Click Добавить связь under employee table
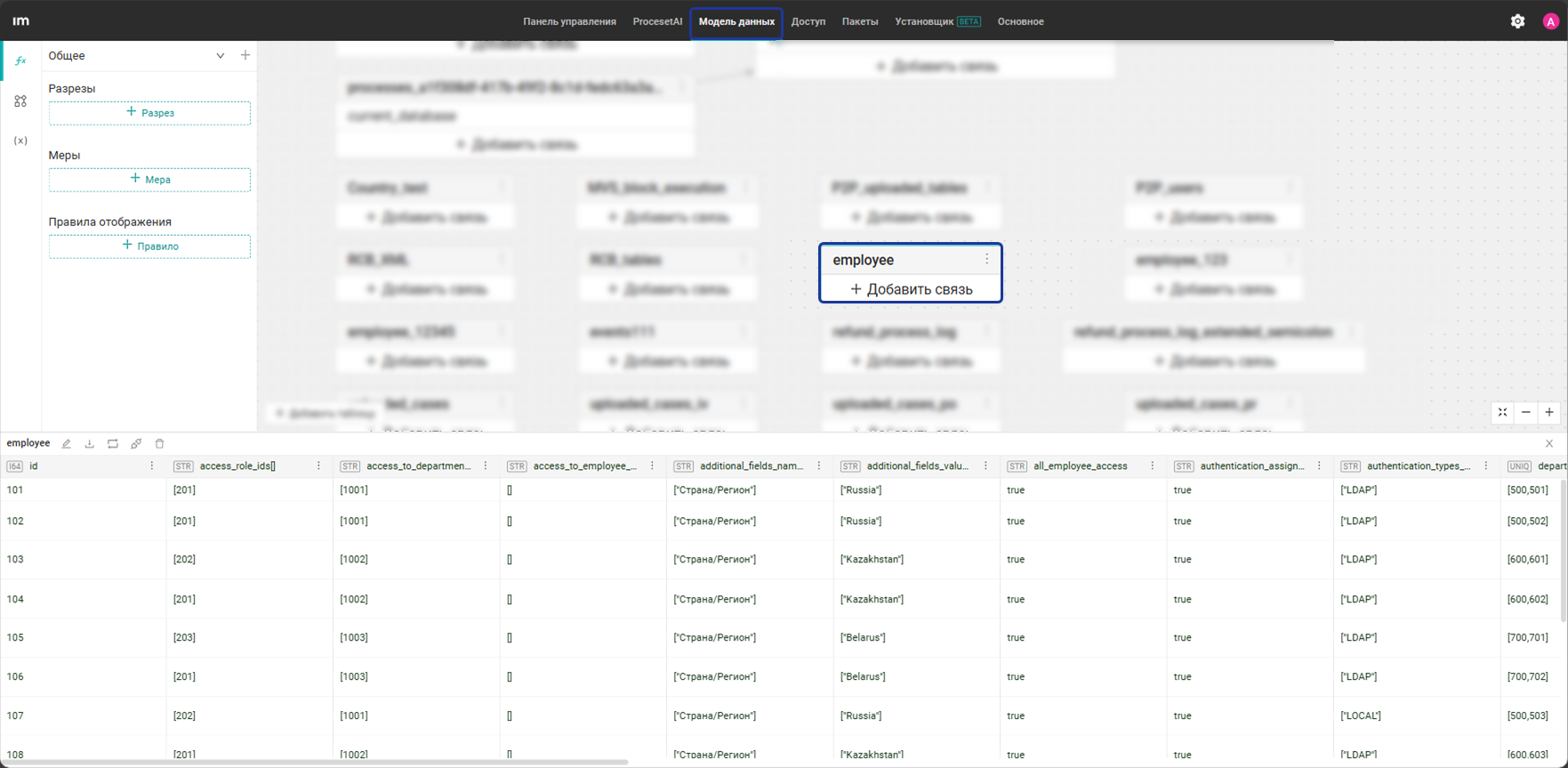The height and width of the screenshot is (768, 1568). [x=911, y=289]
